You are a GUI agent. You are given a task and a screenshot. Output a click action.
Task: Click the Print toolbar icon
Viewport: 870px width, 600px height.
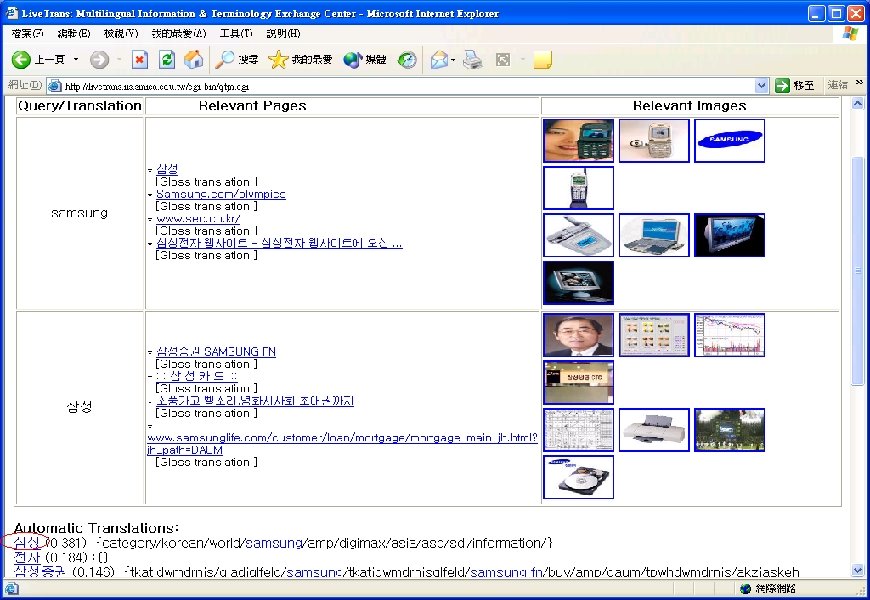472,59
